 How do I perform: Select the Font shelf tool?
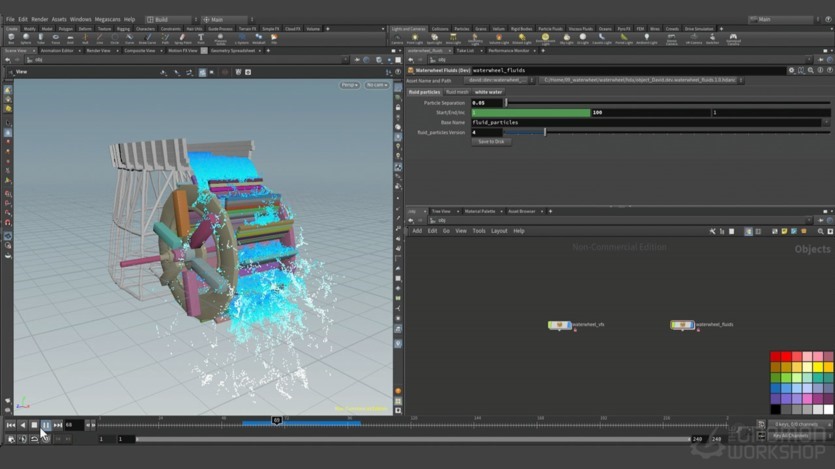click(x=201, y=38)
